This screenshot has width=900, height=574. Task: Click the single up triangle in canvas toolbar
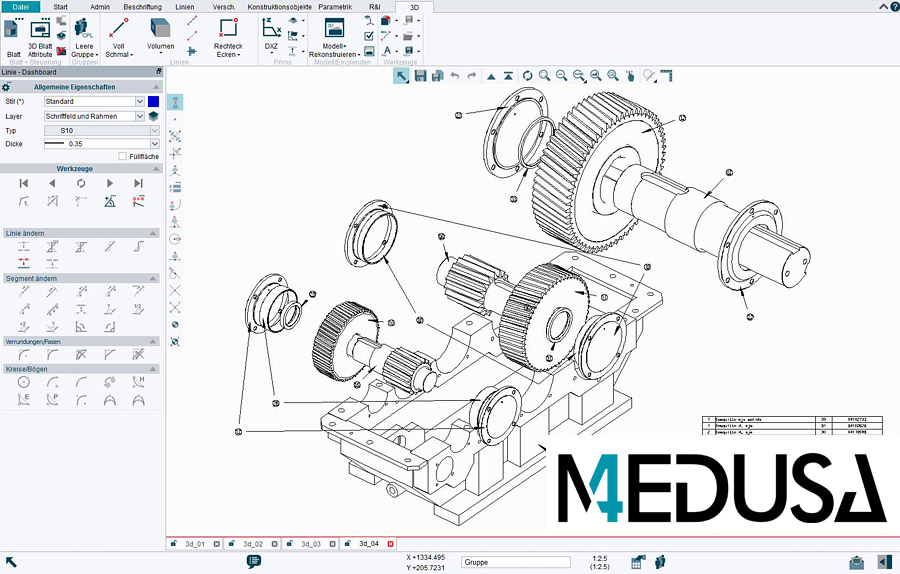tap(491, 76)
